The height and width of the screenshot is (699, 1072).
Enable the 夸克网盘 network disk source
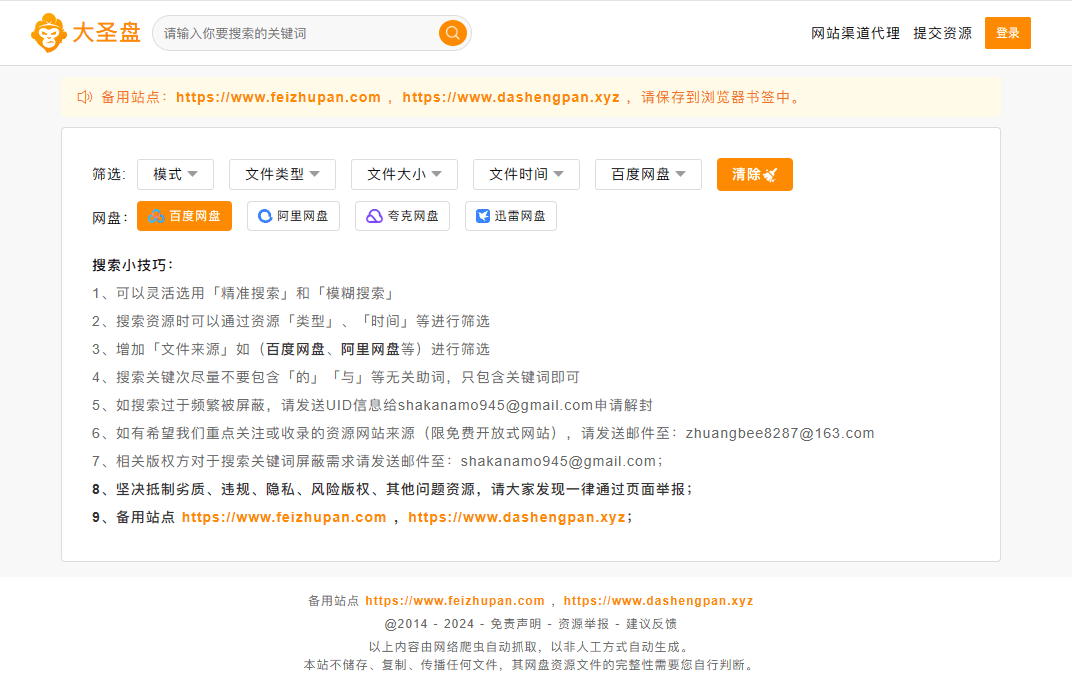pyautogui.click(x=402, y=215)
